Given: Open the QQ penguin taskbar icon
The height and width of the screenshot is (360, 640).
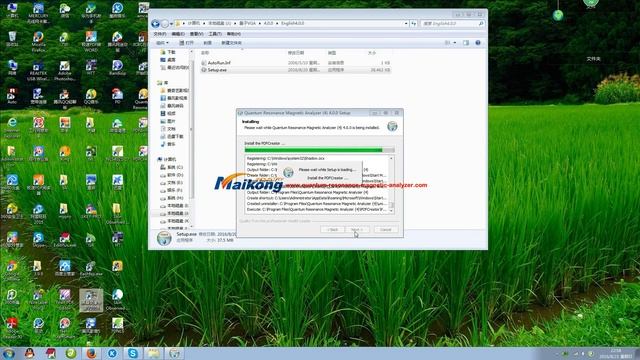Looking at the screenshot, I should pos(29,353).
